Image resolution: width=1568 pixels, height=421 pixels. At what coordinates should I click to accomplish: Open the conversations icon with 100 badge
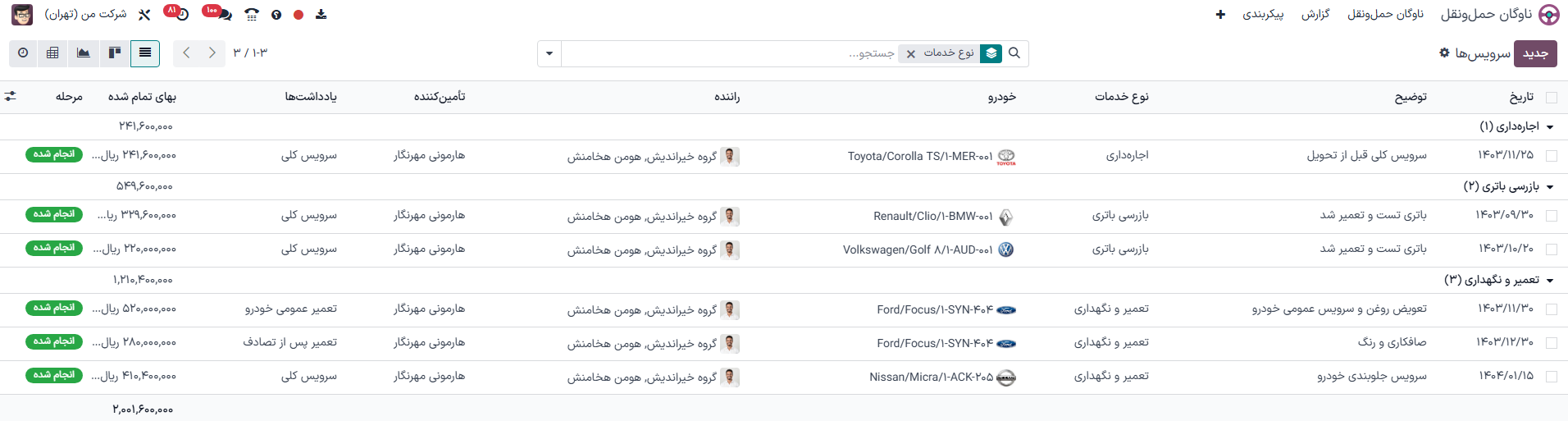point(223,15)
